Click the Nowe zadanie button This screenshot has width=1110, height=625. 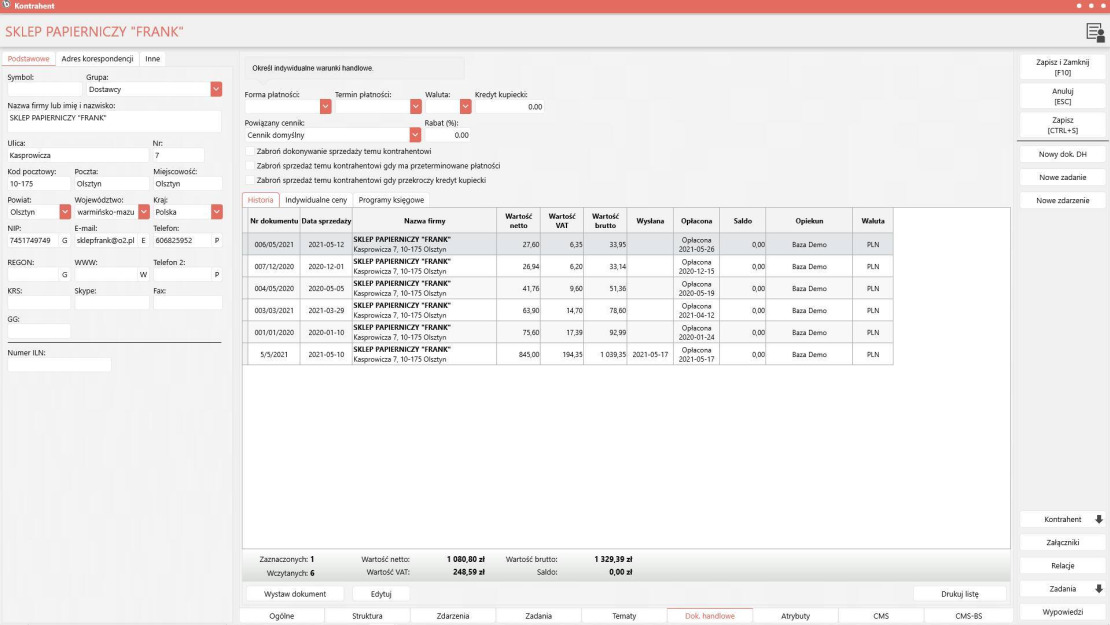click(1063, 178)
